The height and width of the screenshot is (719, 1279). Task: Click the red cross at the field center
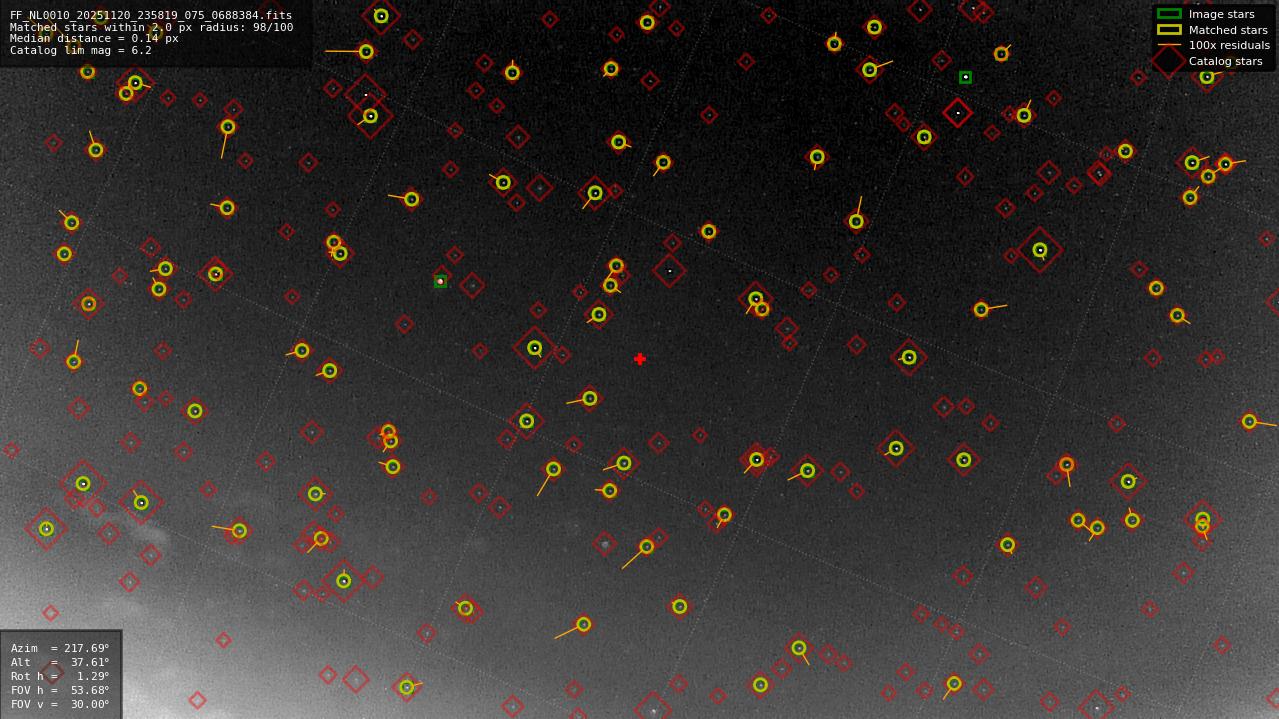click(640, 359)
